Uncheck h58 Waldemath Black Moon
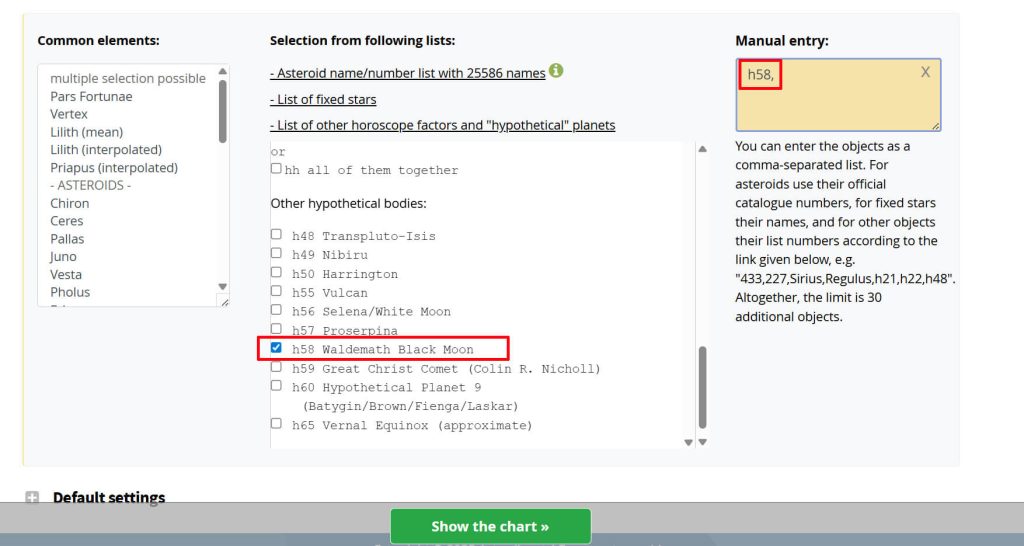This screenshot has height=546, width=1024. tap(276, 348)
